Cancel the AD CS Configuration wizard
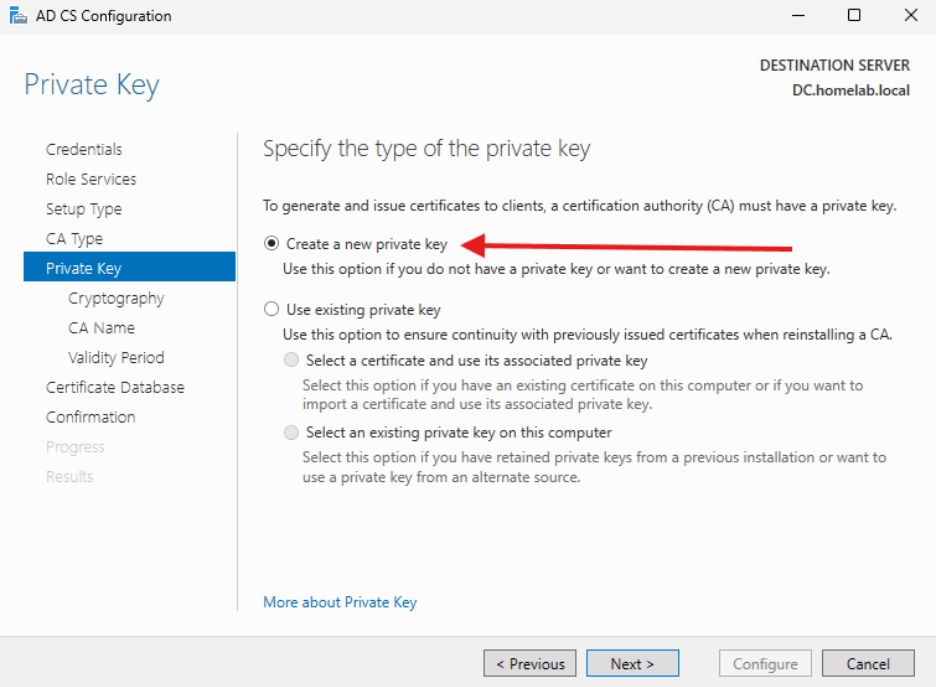 tap(867, 663)
